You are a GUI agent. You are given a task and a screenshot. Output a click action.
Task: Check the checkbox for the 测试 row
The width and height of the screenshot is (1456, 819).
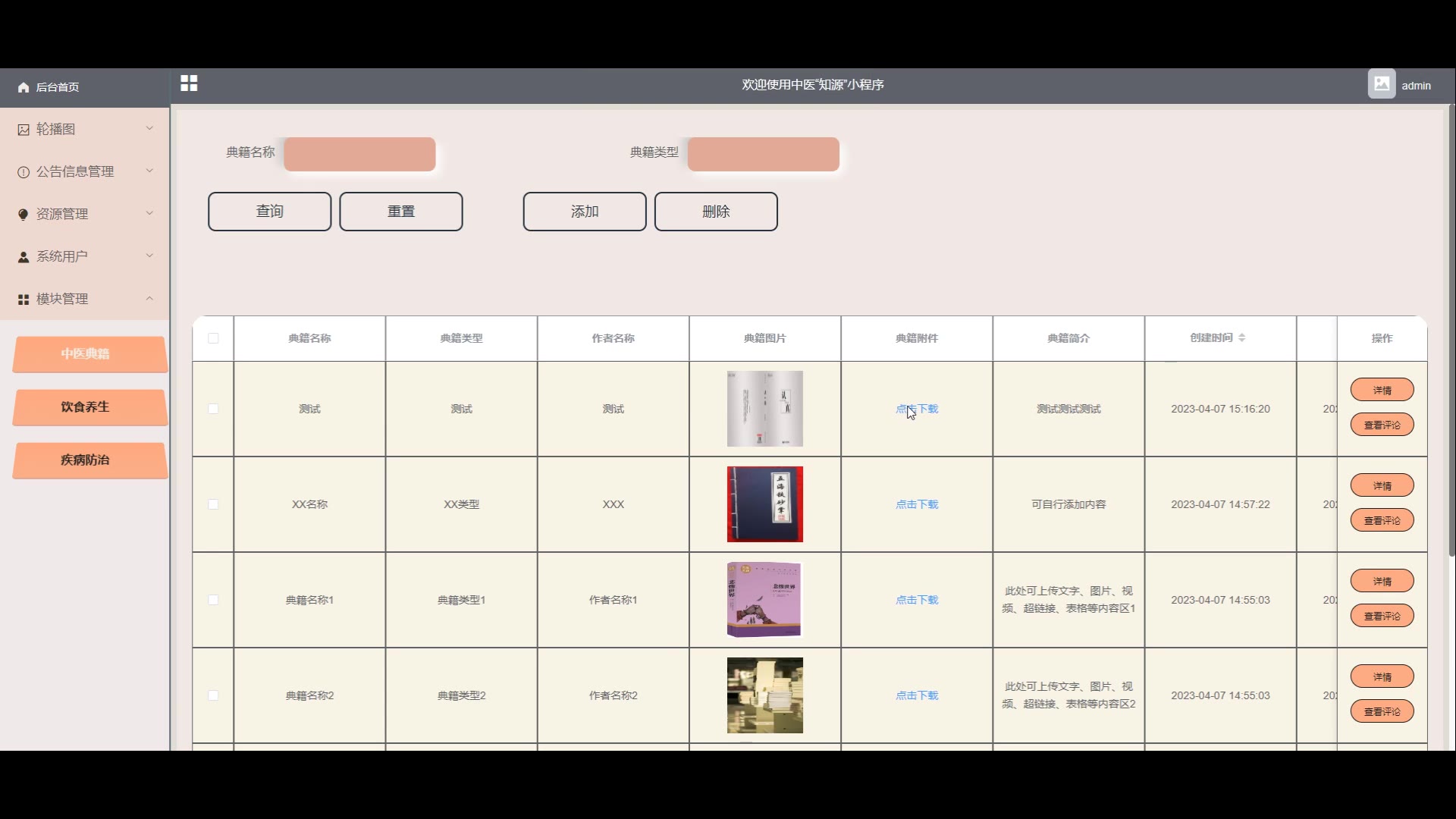pos(213,409)
